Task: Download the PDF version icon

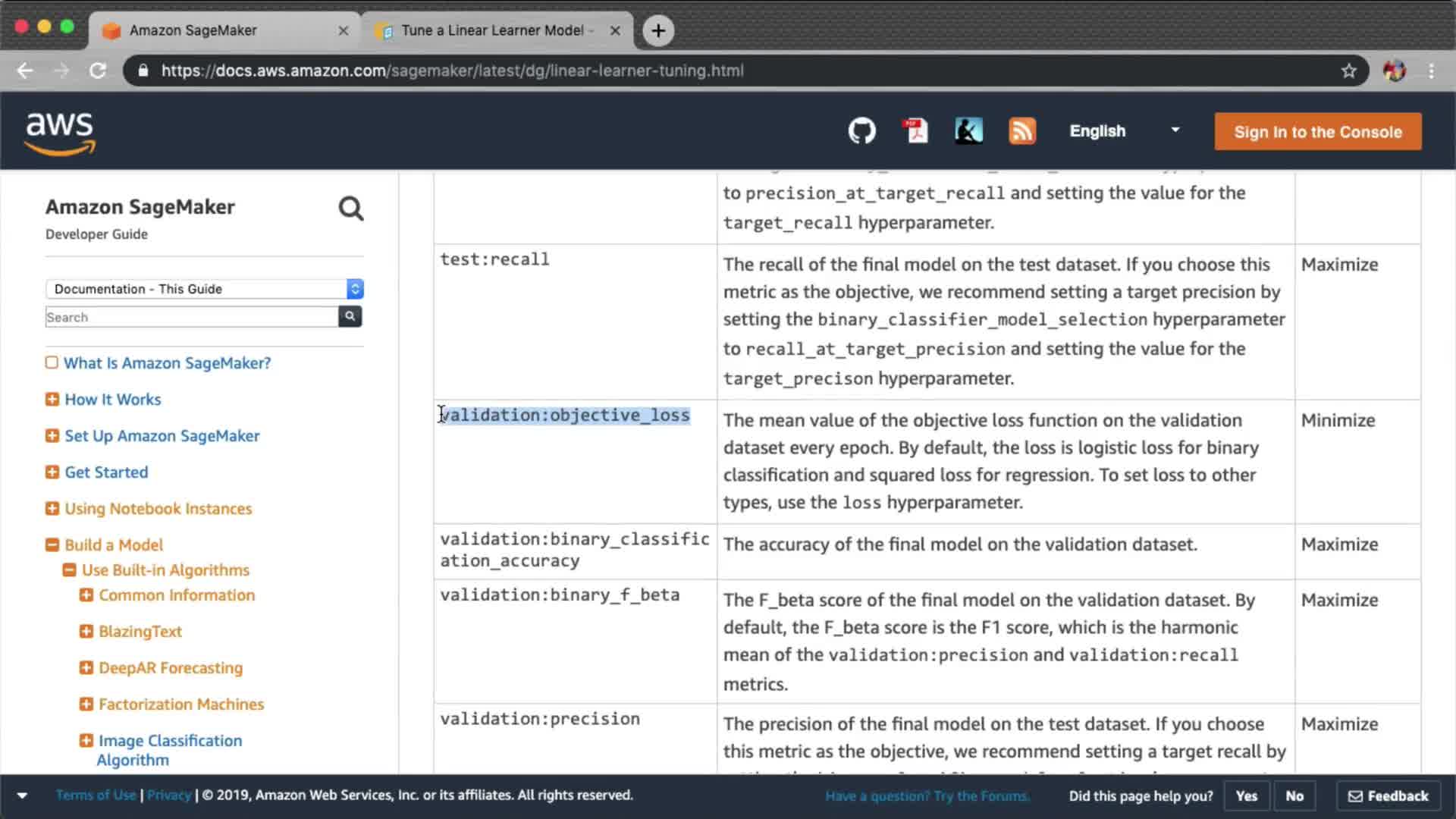Action: tap(915, 131)
